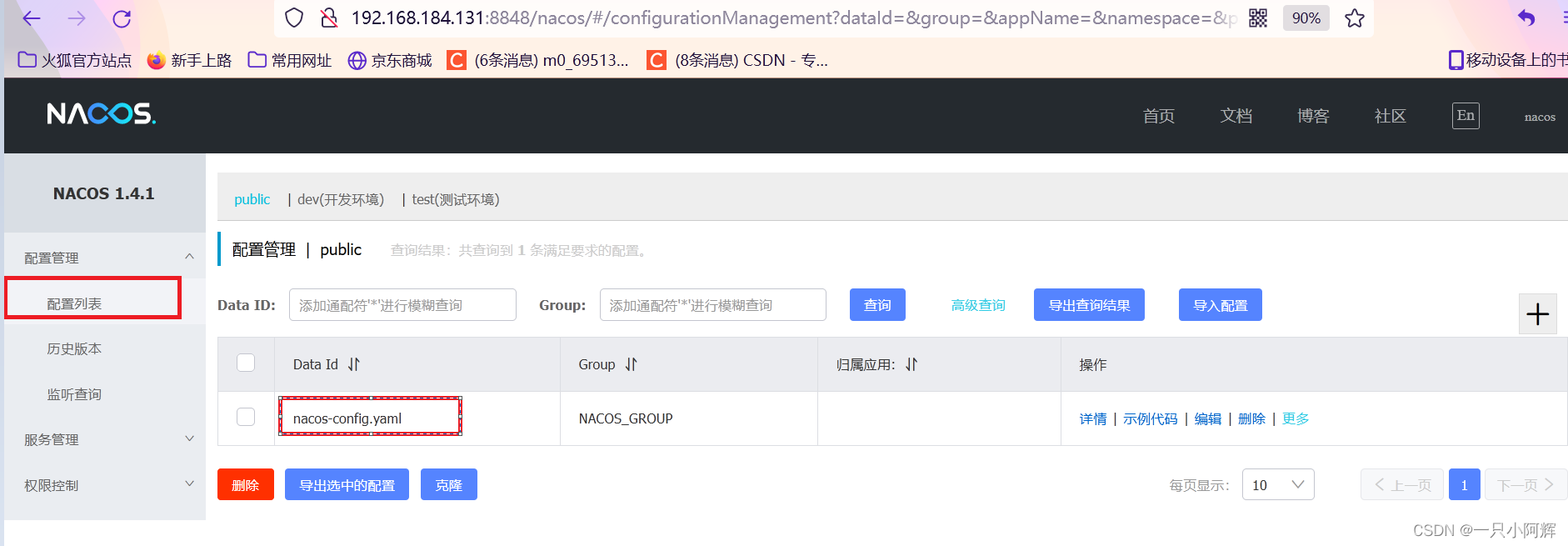Sort by 归属应用 column arrows
Screen dimensions: 1568x546
[x=911, y=364]
